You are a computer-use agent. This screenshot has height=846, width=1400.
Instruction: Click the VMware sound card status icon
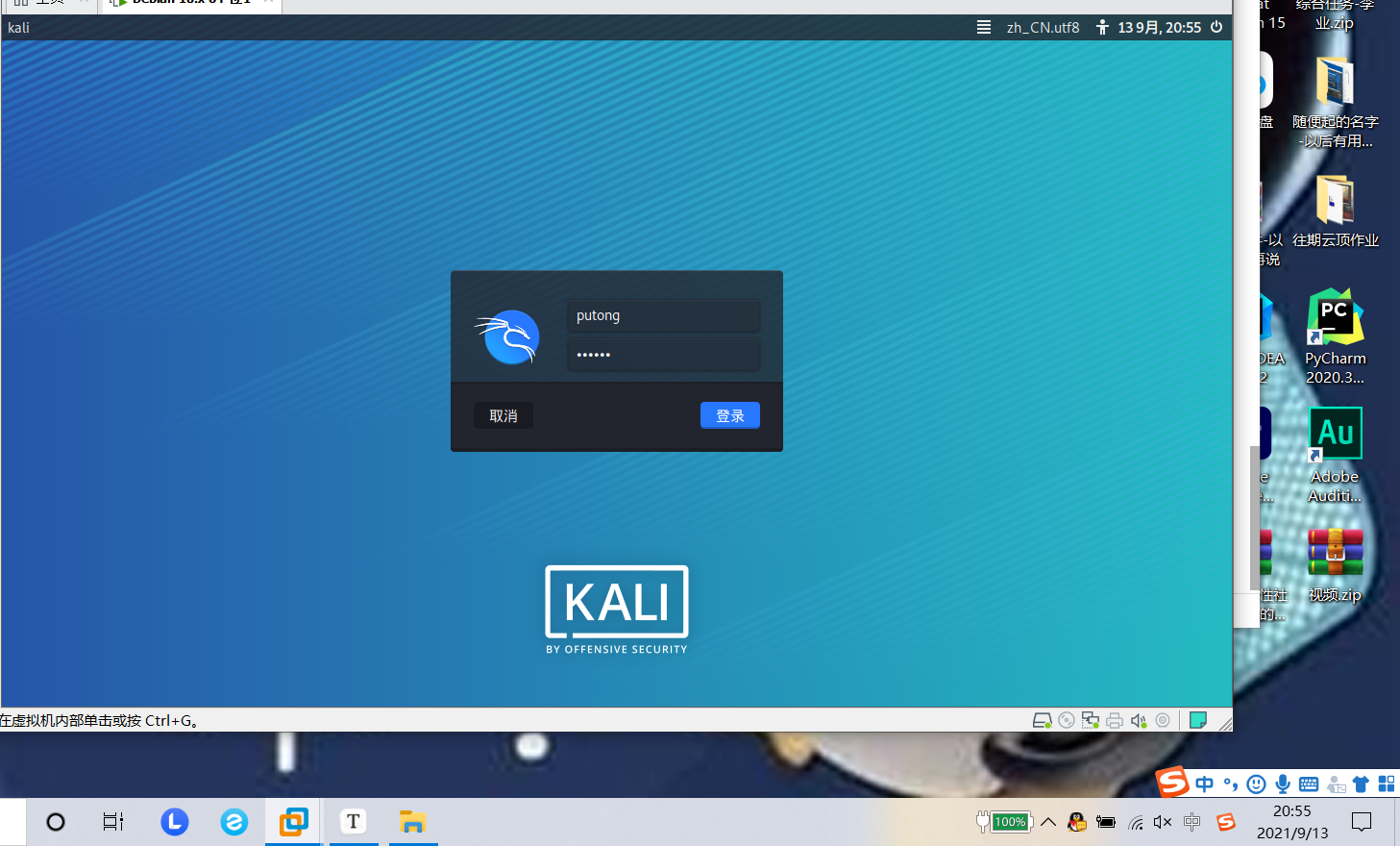1139,720
